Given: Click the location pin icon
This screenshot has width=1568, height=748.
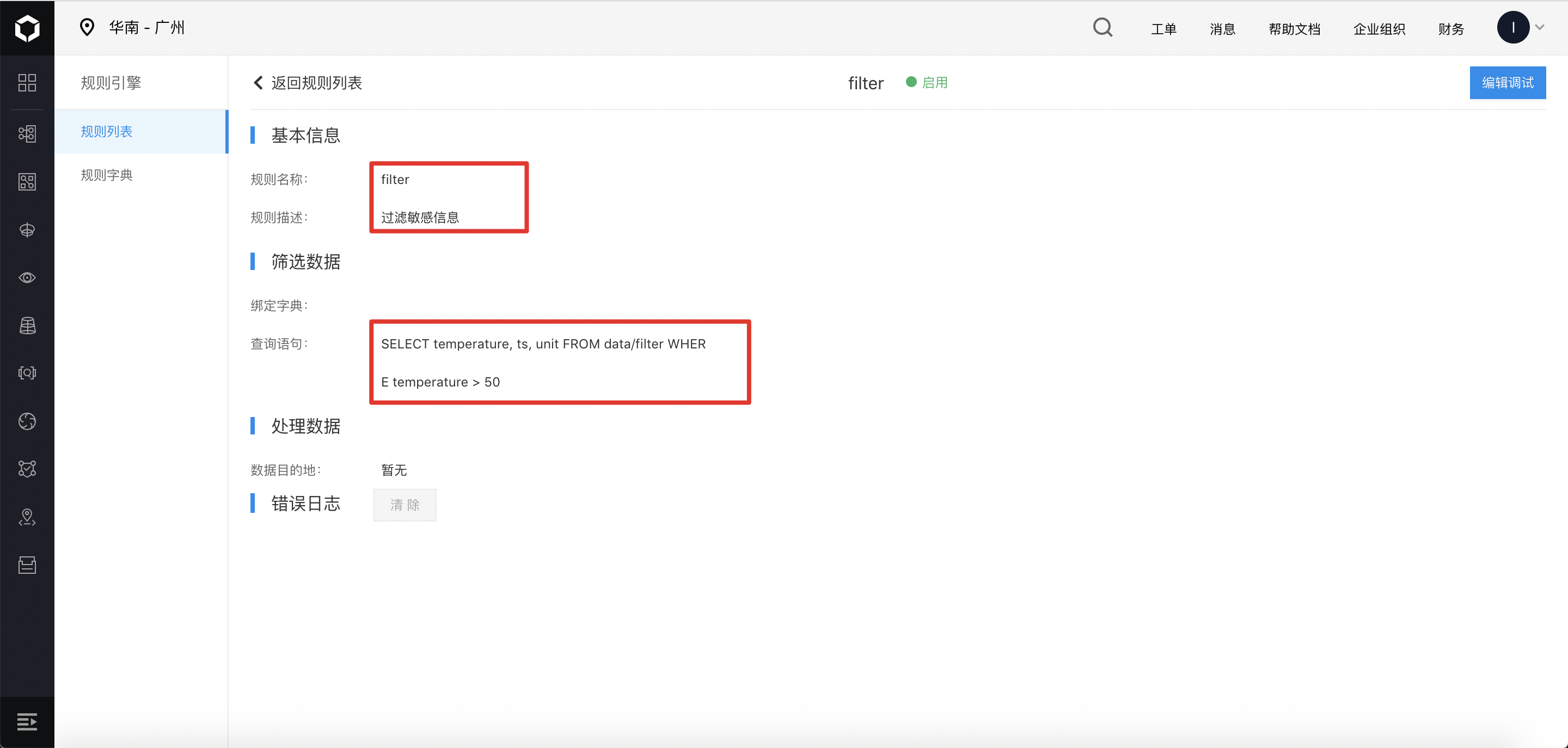Looking at the screenshot, I should [x=87, y=27].
